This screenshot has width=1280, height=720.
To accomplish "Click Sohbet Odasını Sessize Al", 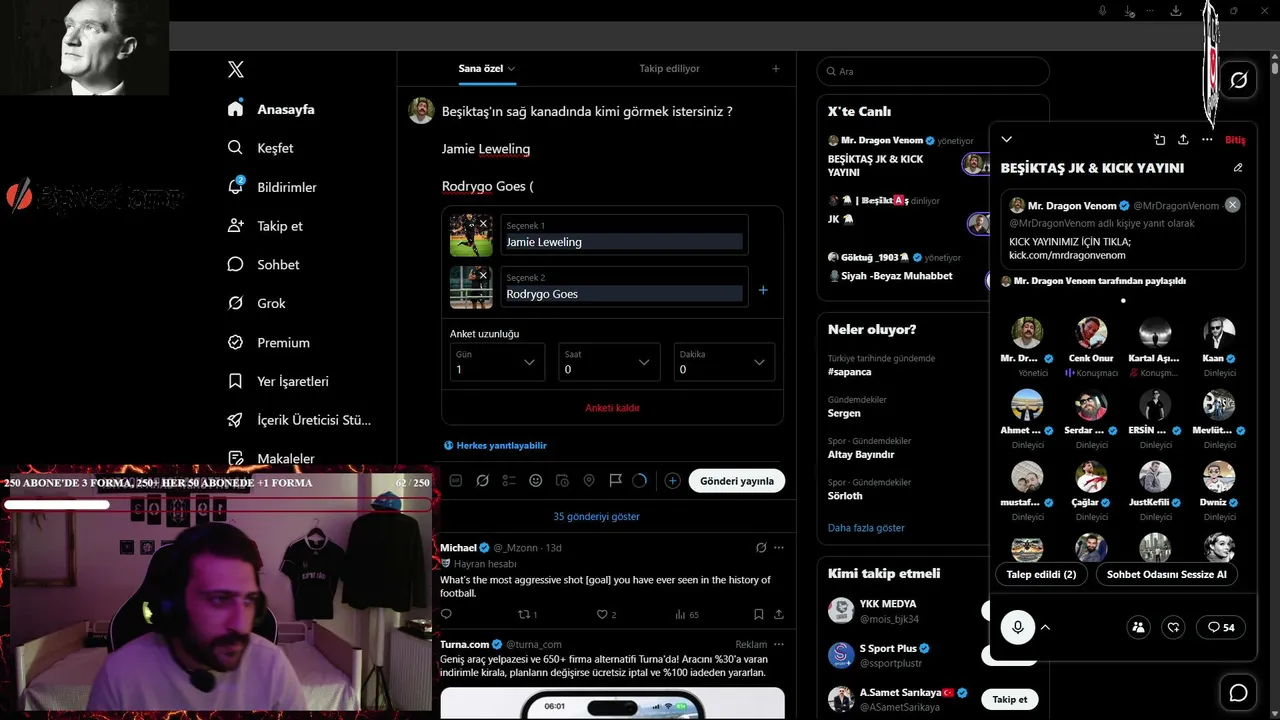I will pyautogui.click(x=1167, y=575).
